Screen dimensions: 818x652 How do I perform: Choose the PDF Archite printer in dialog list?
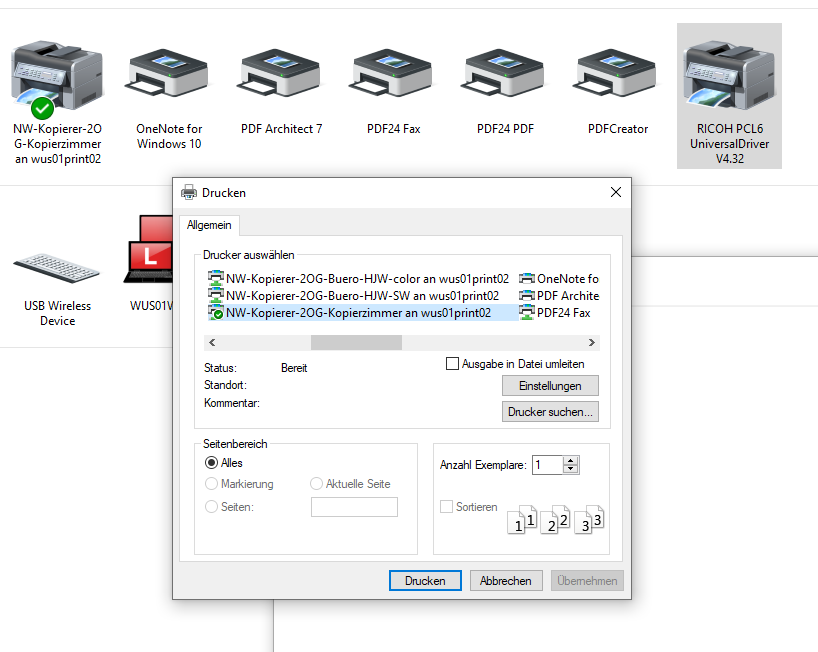(x=559, y=296)
